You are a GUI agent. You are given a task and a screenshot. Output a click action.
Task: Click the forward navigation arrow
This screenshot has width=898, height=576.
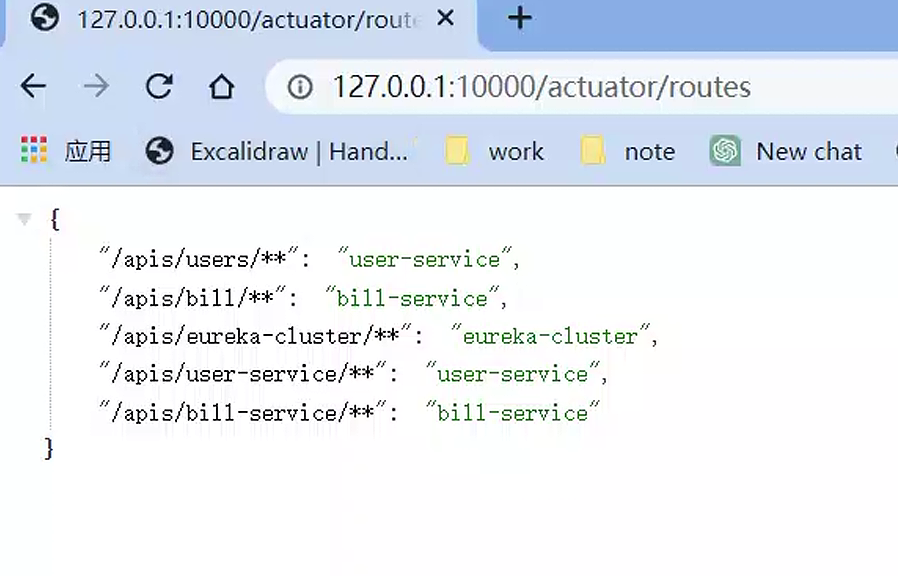point(96,87)
